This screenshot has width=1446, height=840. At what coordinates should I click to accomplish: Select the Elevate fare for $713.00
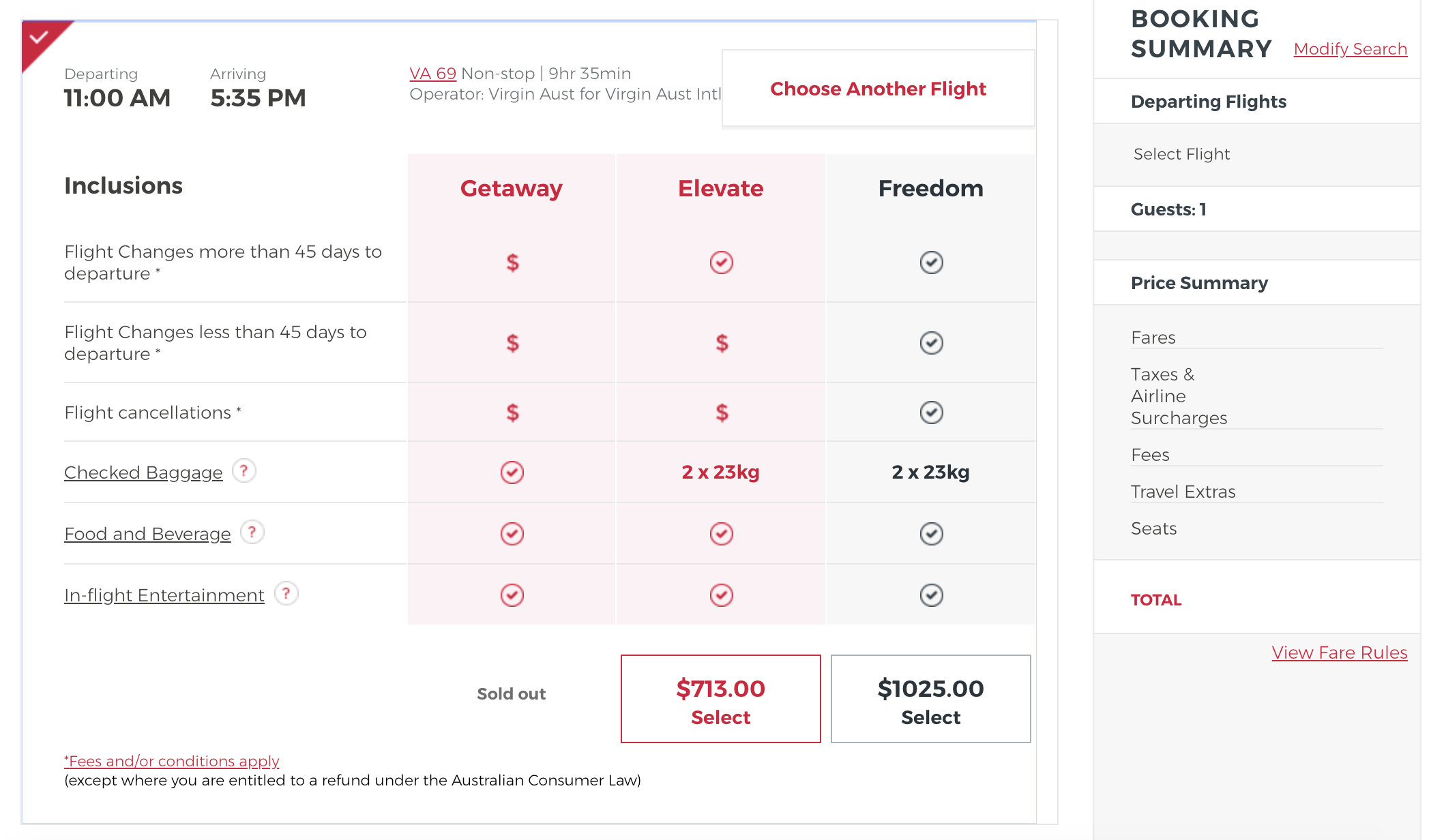pyautogui.click(x=721, y=699)
